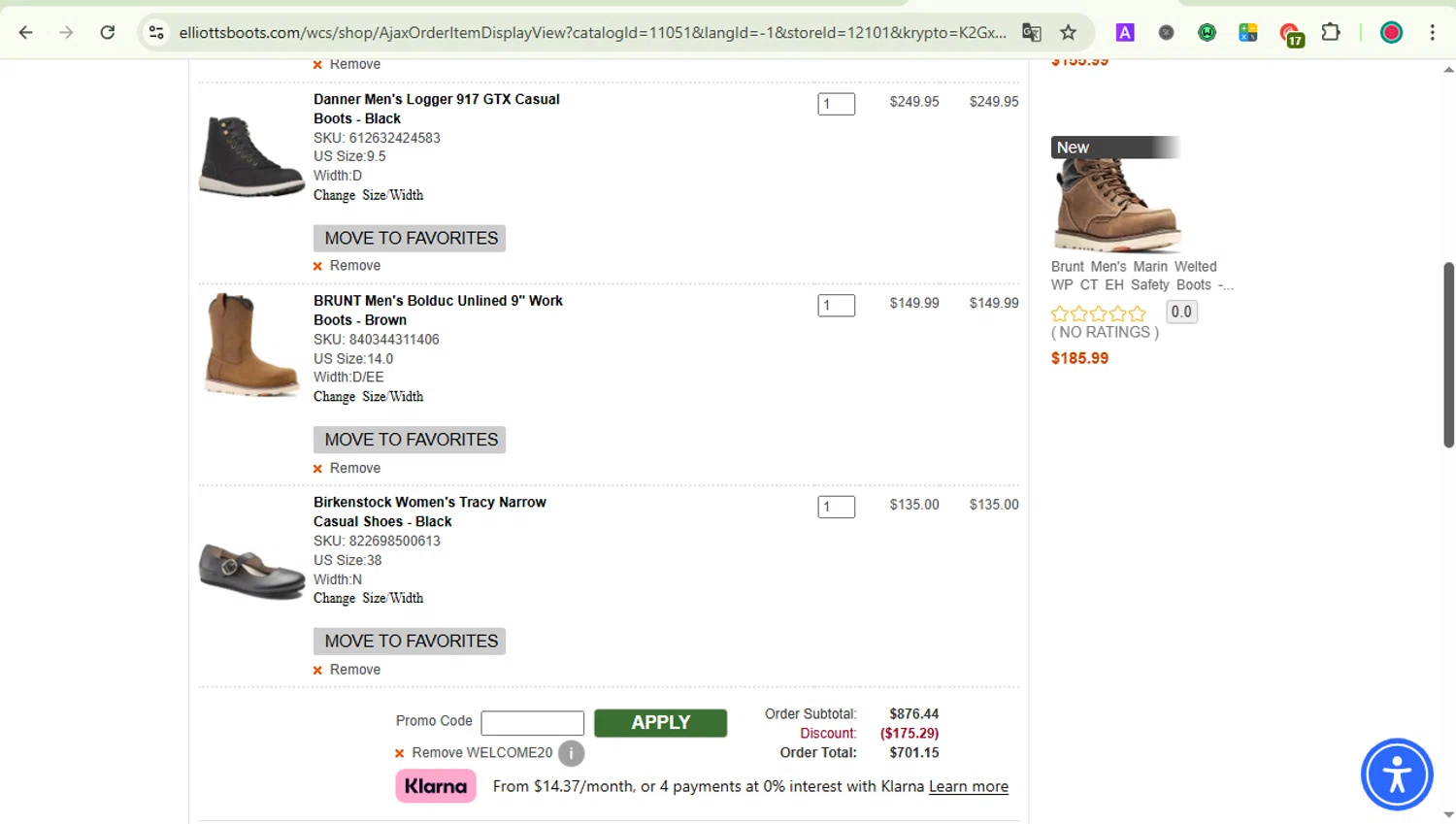Click Birkenstock black shoe thumbnail

point(251,571)
